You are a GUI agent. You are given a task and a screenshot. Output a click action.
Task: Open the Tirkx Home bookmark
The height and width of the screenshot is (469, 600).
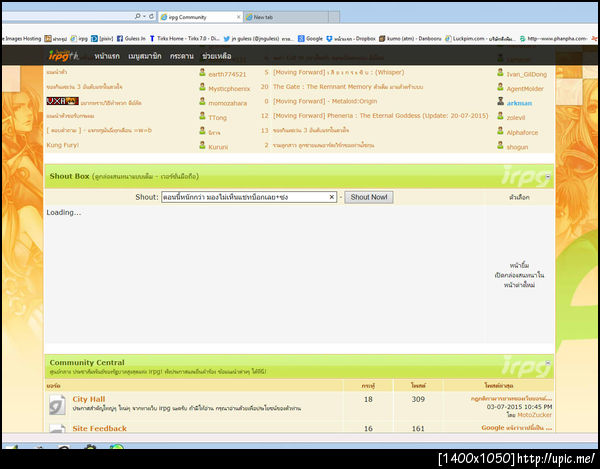pyautogui.click(x=184, y=39)
